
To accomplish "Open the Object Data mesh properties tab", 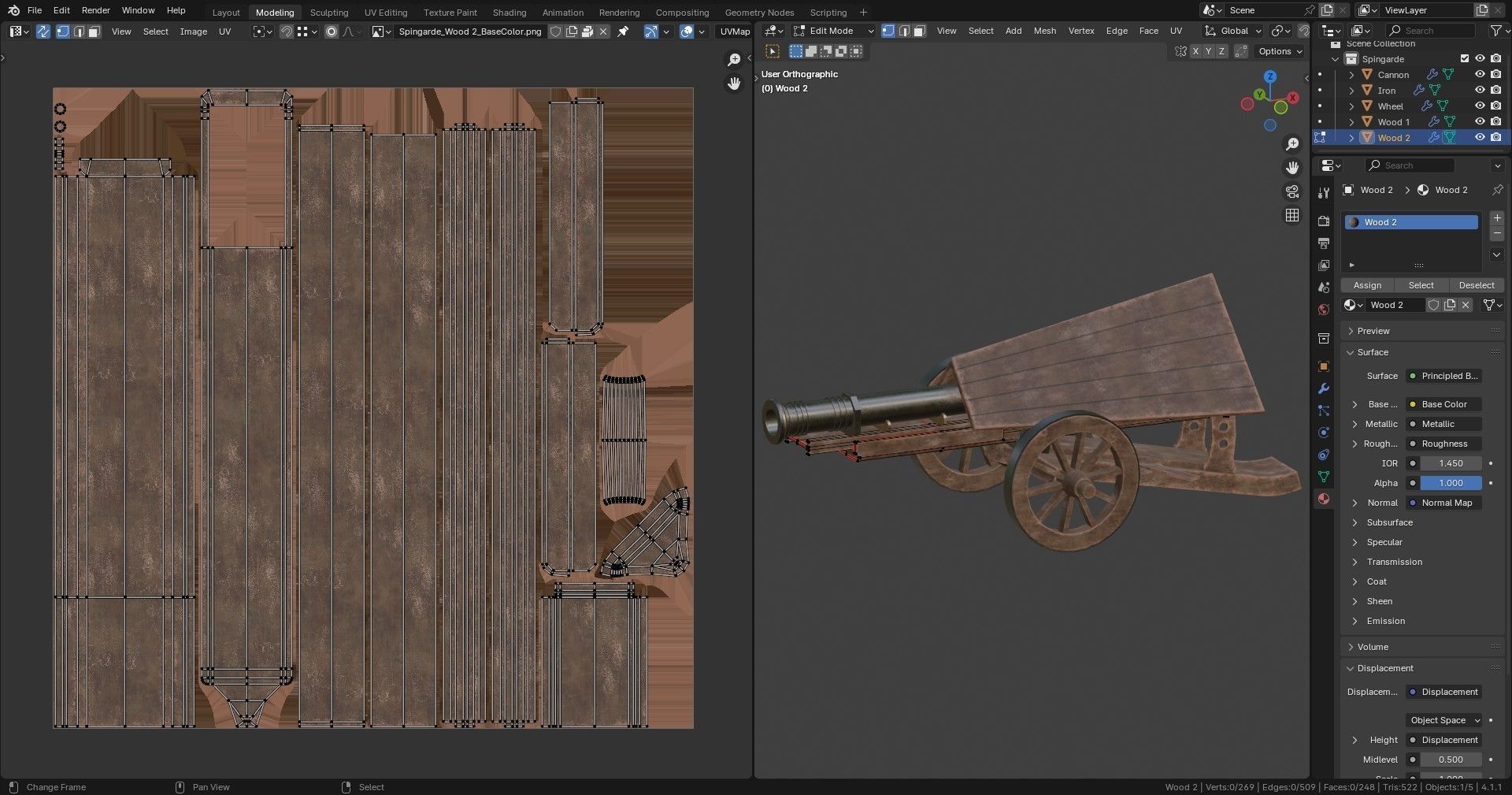I will (x=1324, y=477).
